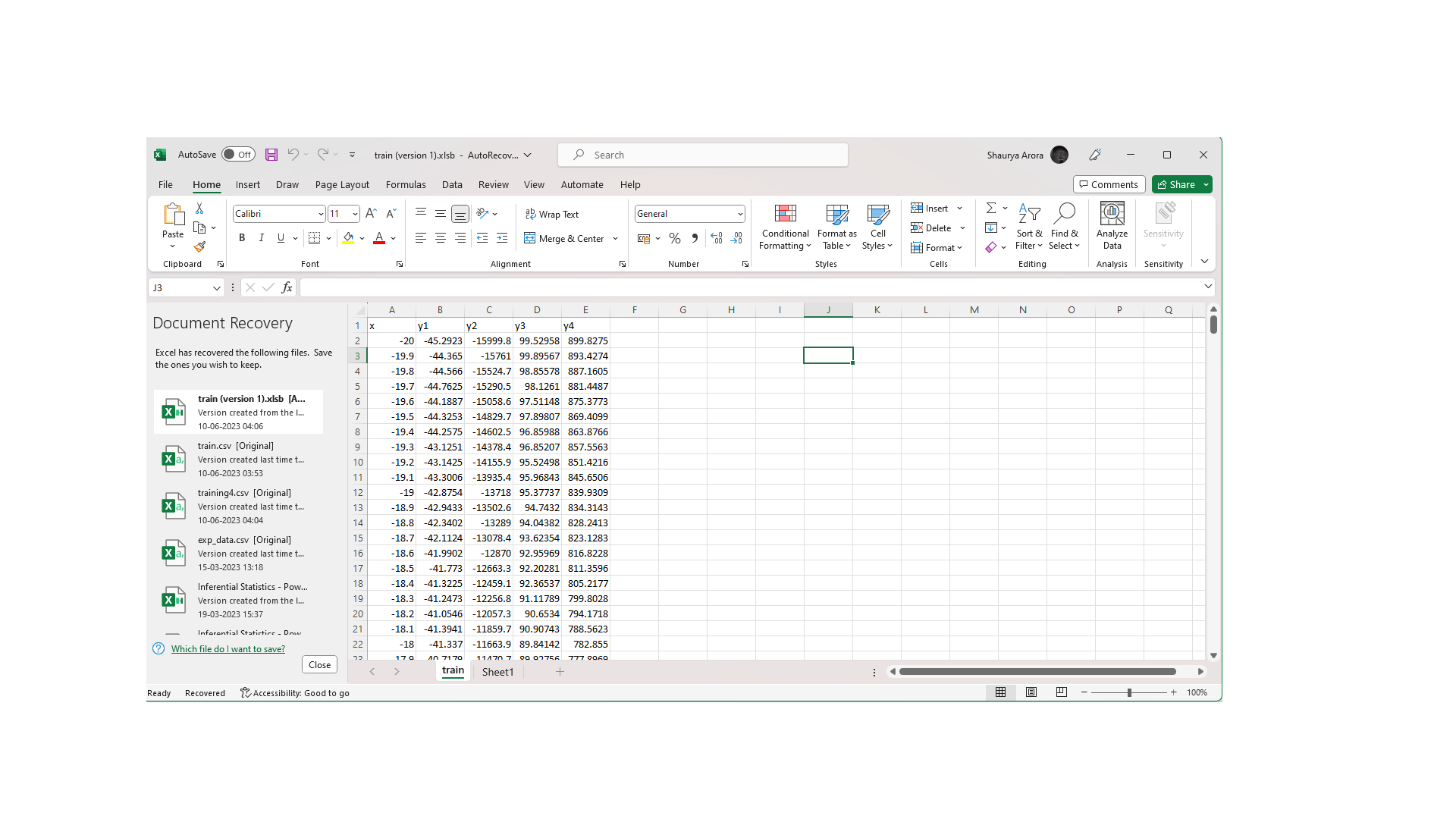Viewport: 1456px width, 819px height.
Task: Toggle the AutoSave switch
Action: point(238,155)
